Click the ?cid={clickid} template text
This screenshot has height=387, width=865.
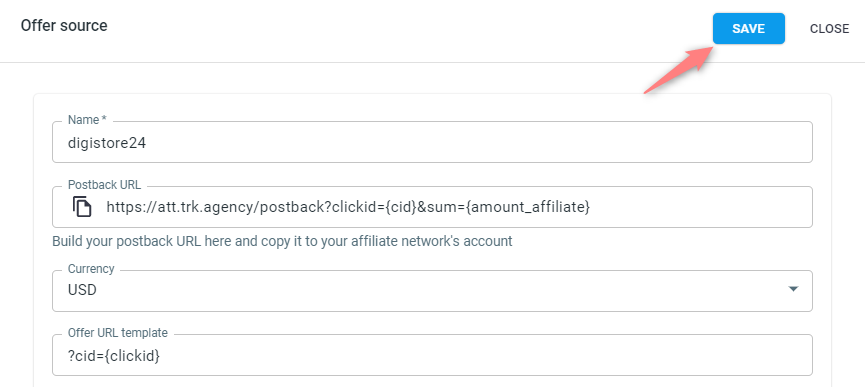click(114, 356)
